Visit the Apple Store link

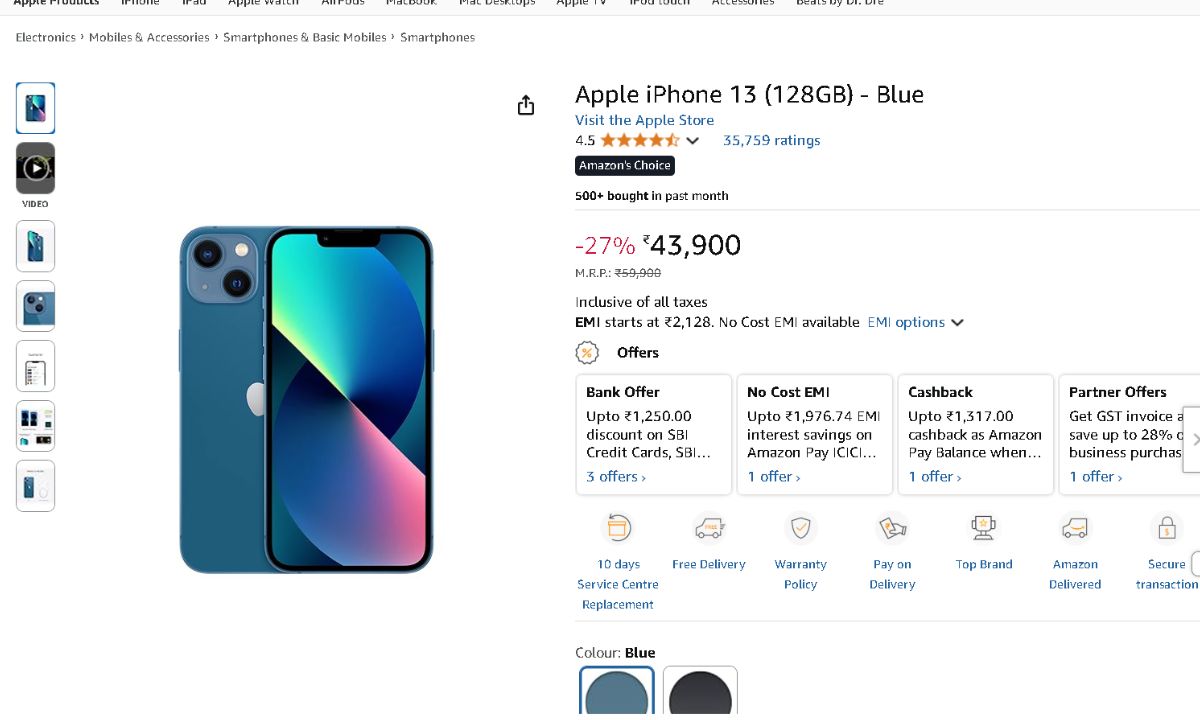644,120
